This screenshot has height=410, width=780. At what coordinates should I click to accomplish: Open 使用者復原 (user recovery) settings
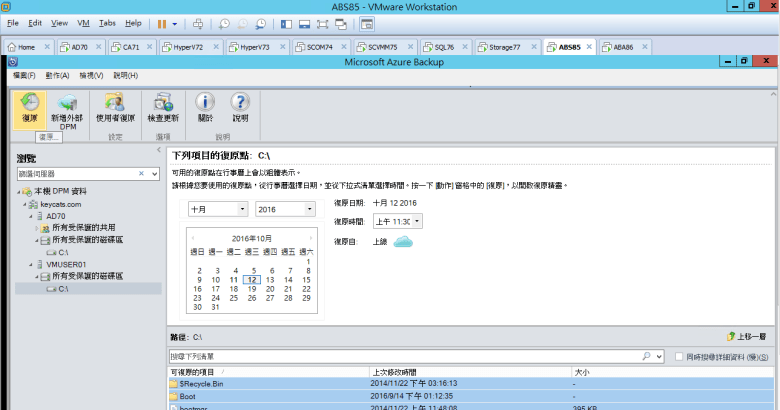(x=116, y=108)
